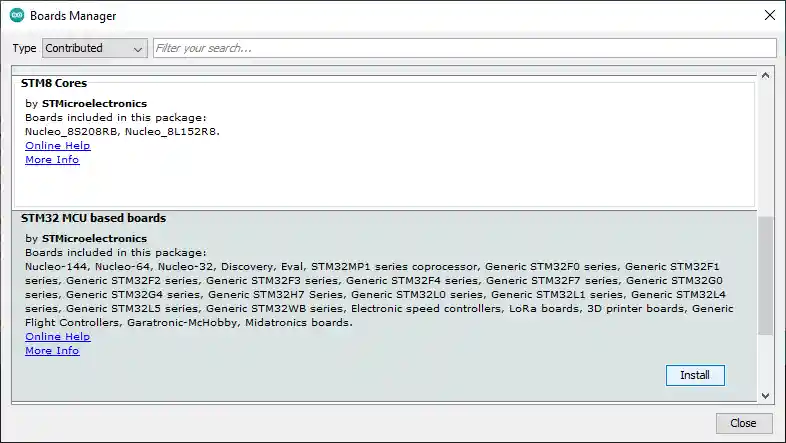786x443 pixels.
Task: Click the line starting Nucleo-144, Nucleo-64
Action: coord(372,267)
